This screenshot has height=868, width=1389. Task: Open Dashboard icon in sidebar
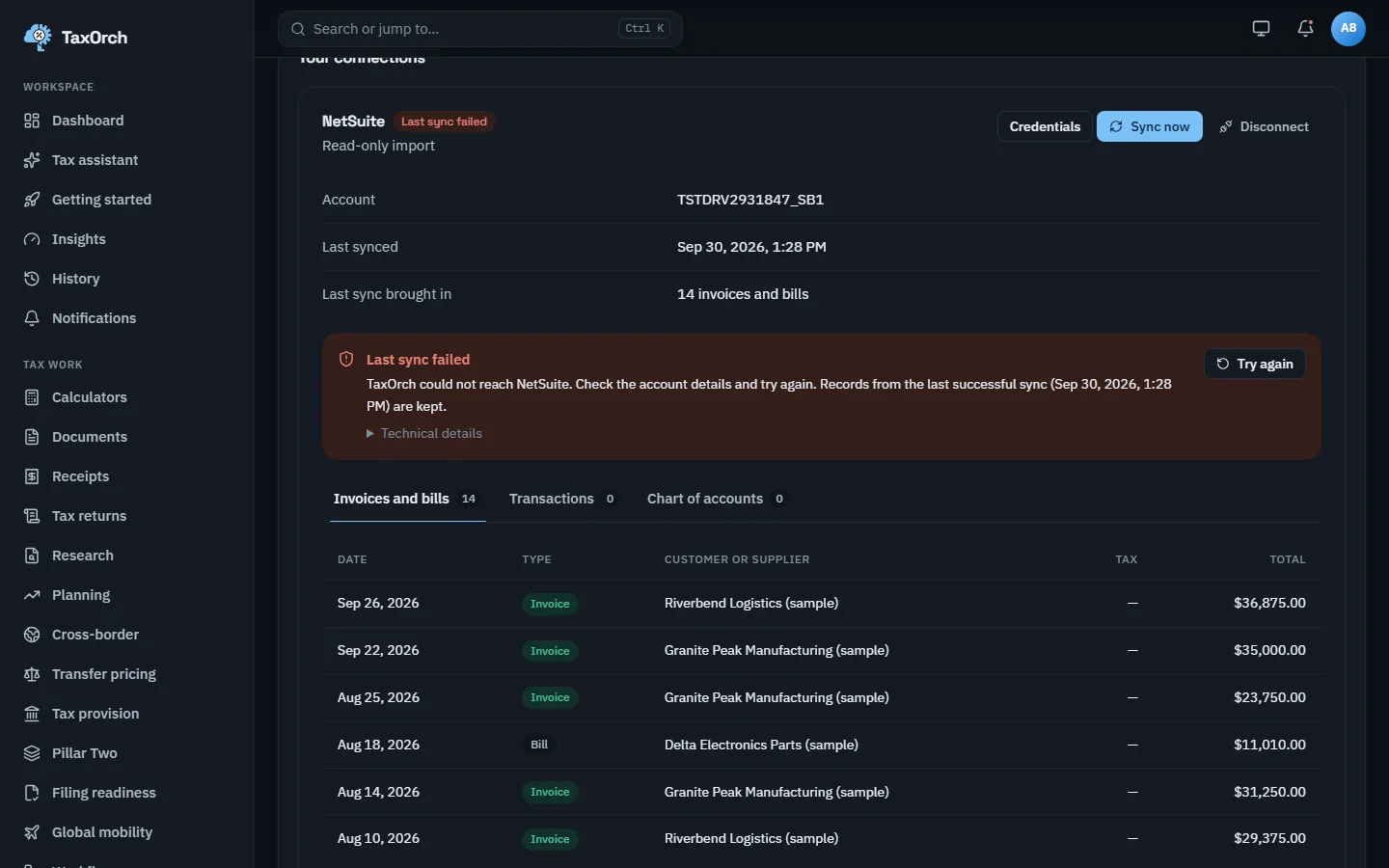32,121
